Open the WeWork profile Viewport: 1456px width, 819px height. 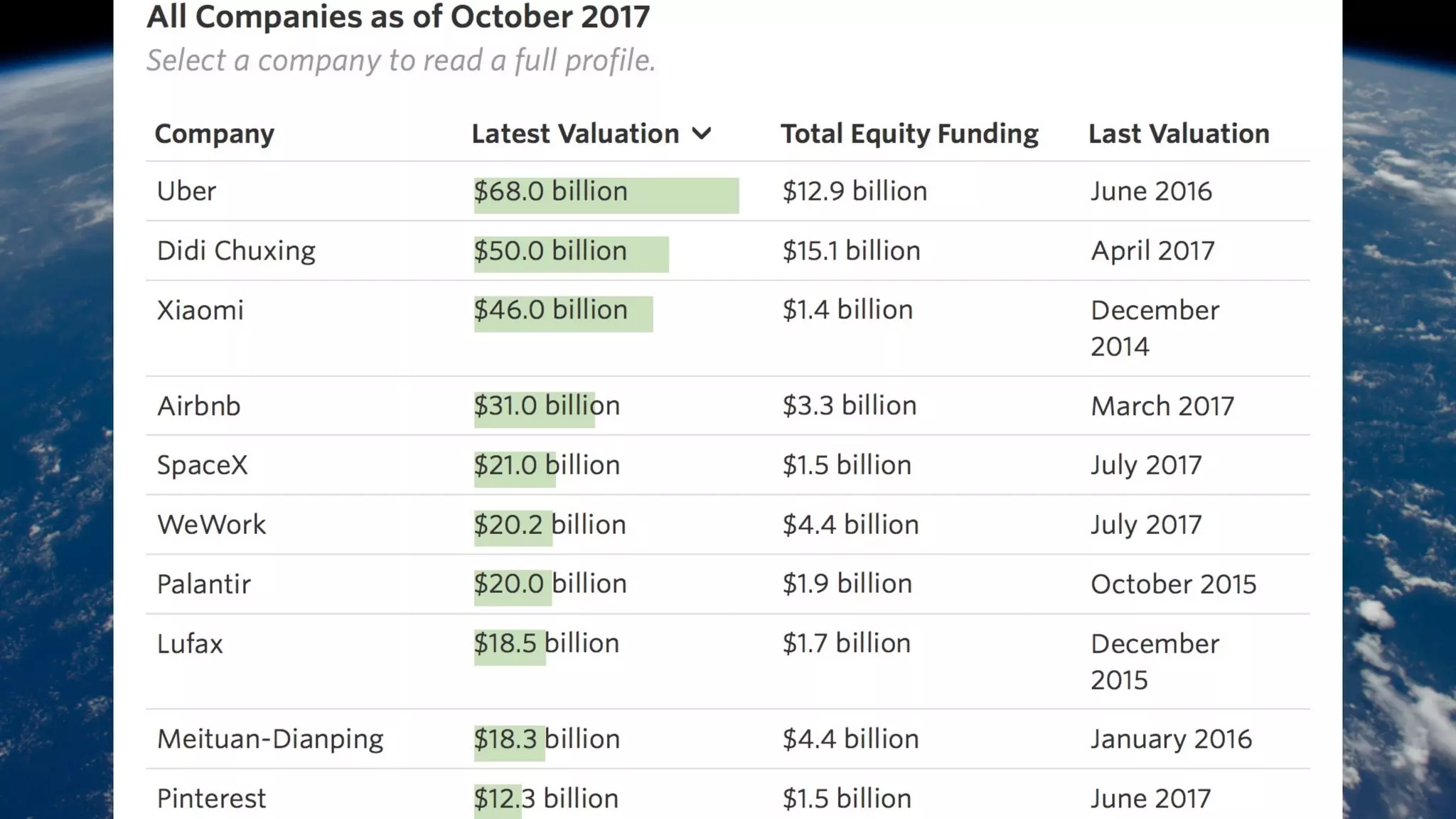point(211,525)
